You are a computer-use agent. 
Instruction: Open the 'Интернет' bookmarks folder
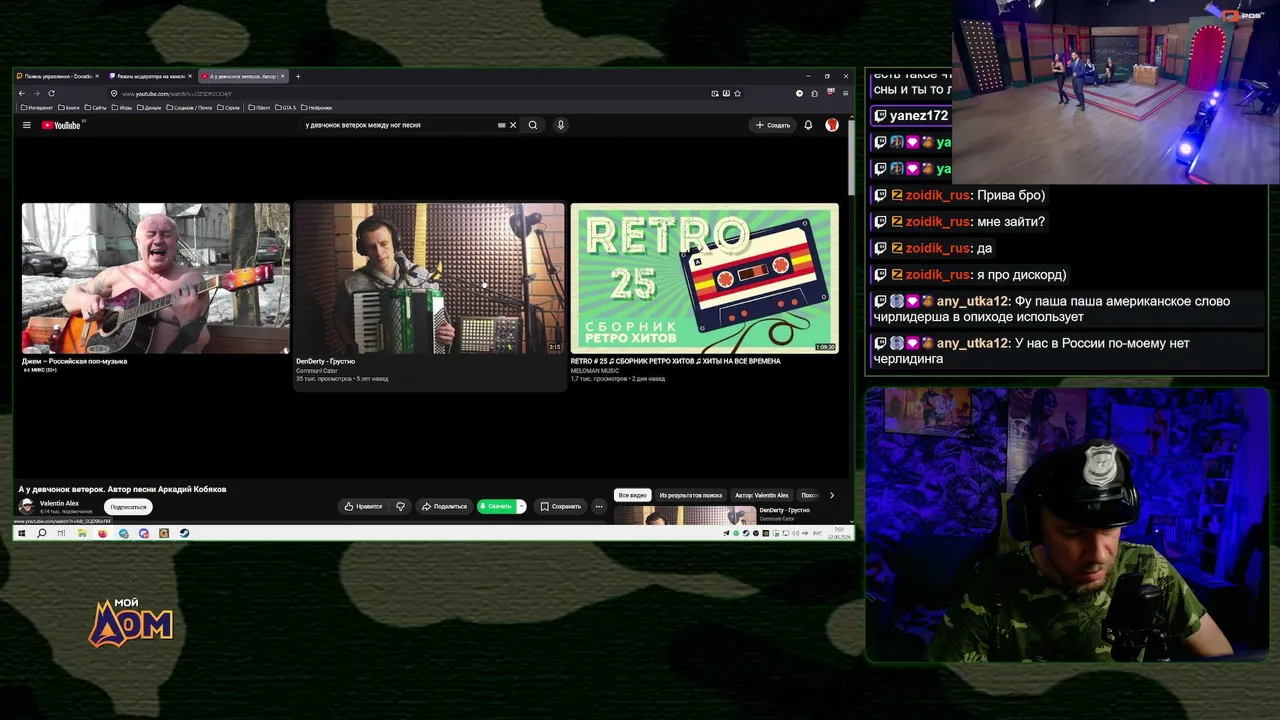click(37, 107)
